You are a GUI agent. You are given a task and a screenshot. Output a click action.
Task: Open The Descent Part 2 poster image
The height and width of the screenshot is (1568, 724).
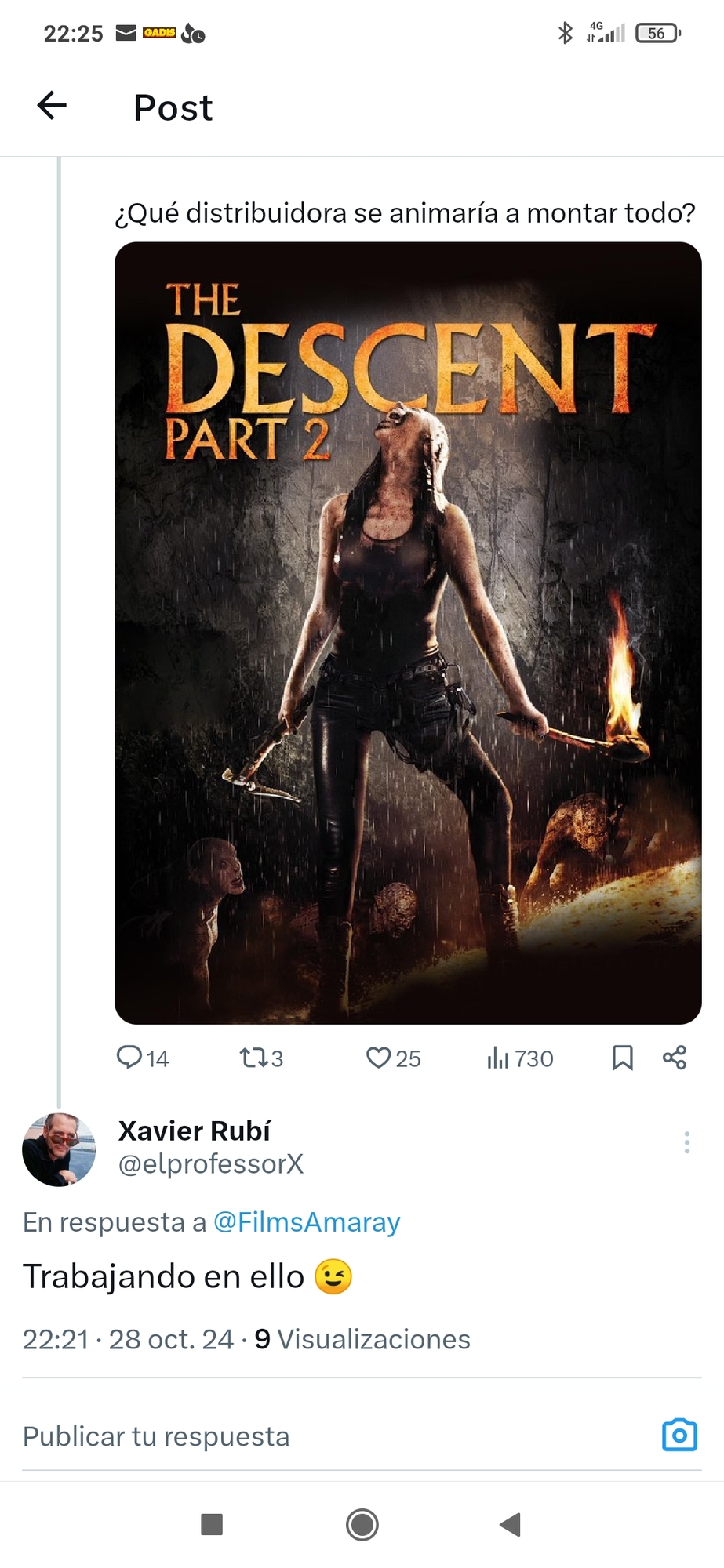[x=408, y=633]
